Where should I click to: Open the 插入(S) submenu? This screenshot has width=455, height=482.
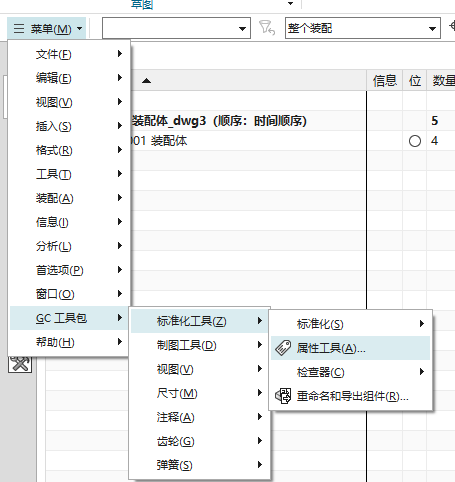(69, 126)
